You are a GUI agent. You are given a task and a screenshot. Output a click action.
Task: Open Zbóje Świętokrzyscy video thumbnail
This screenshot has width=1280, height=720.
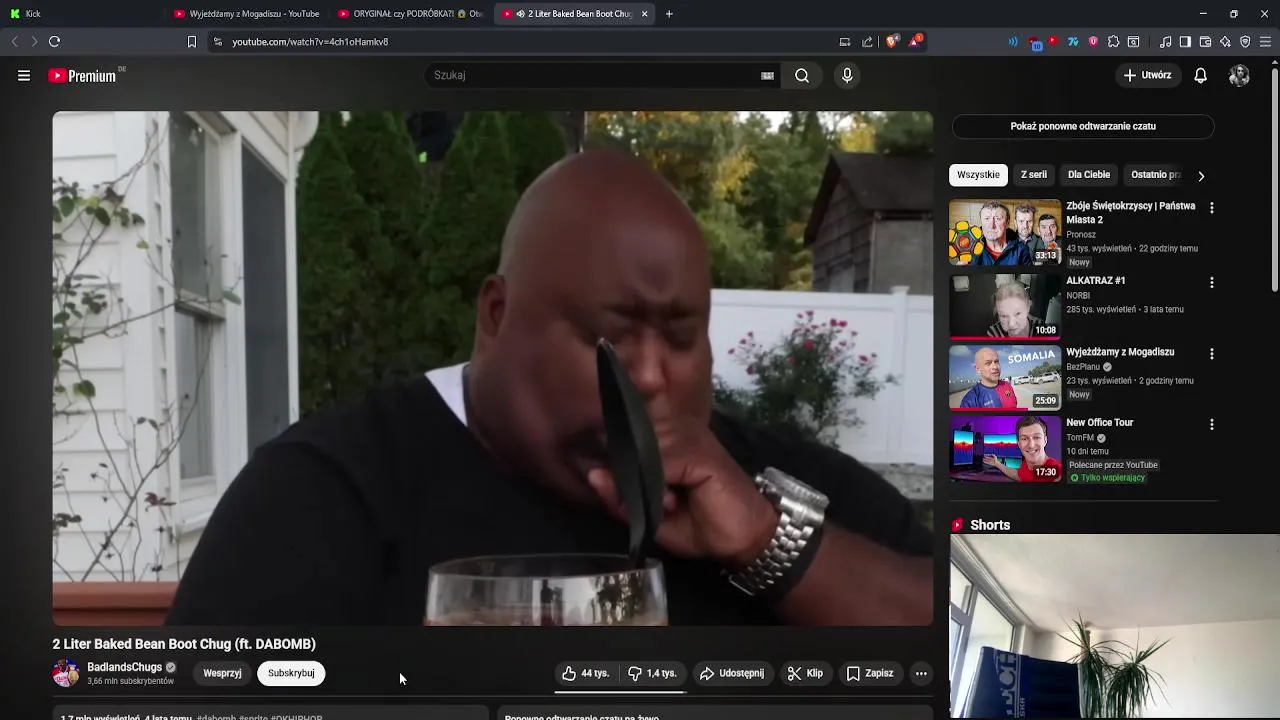point(1005,233)
